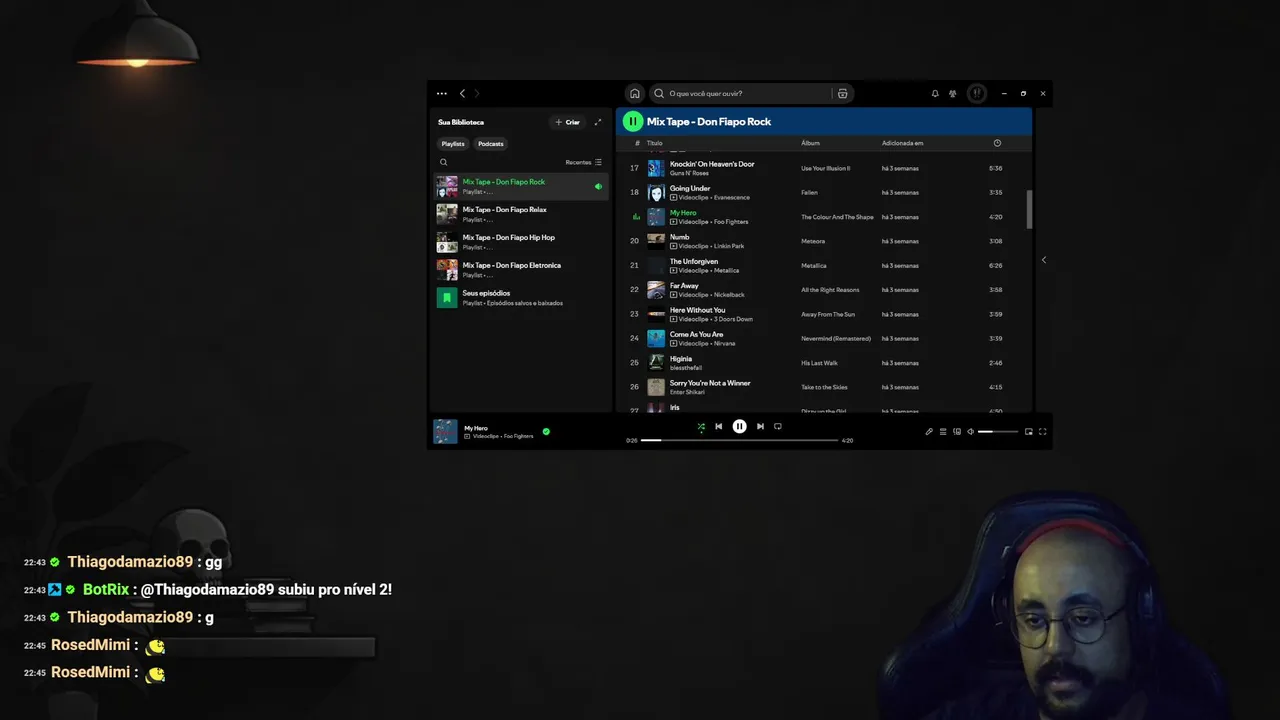Filter library by Podcasts
The image size is (1280, 720).
(491, 144)
